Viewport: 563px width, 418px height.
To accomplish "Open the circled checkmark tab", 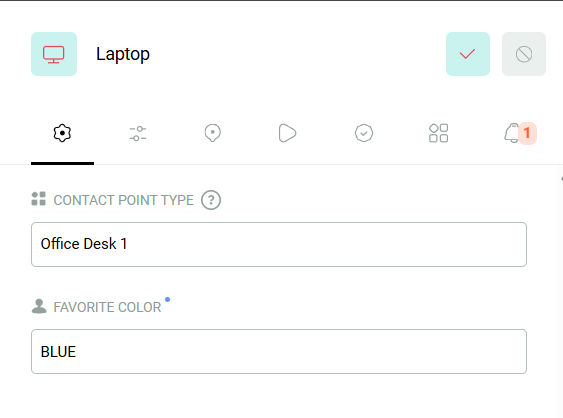I will pos(364,133).
